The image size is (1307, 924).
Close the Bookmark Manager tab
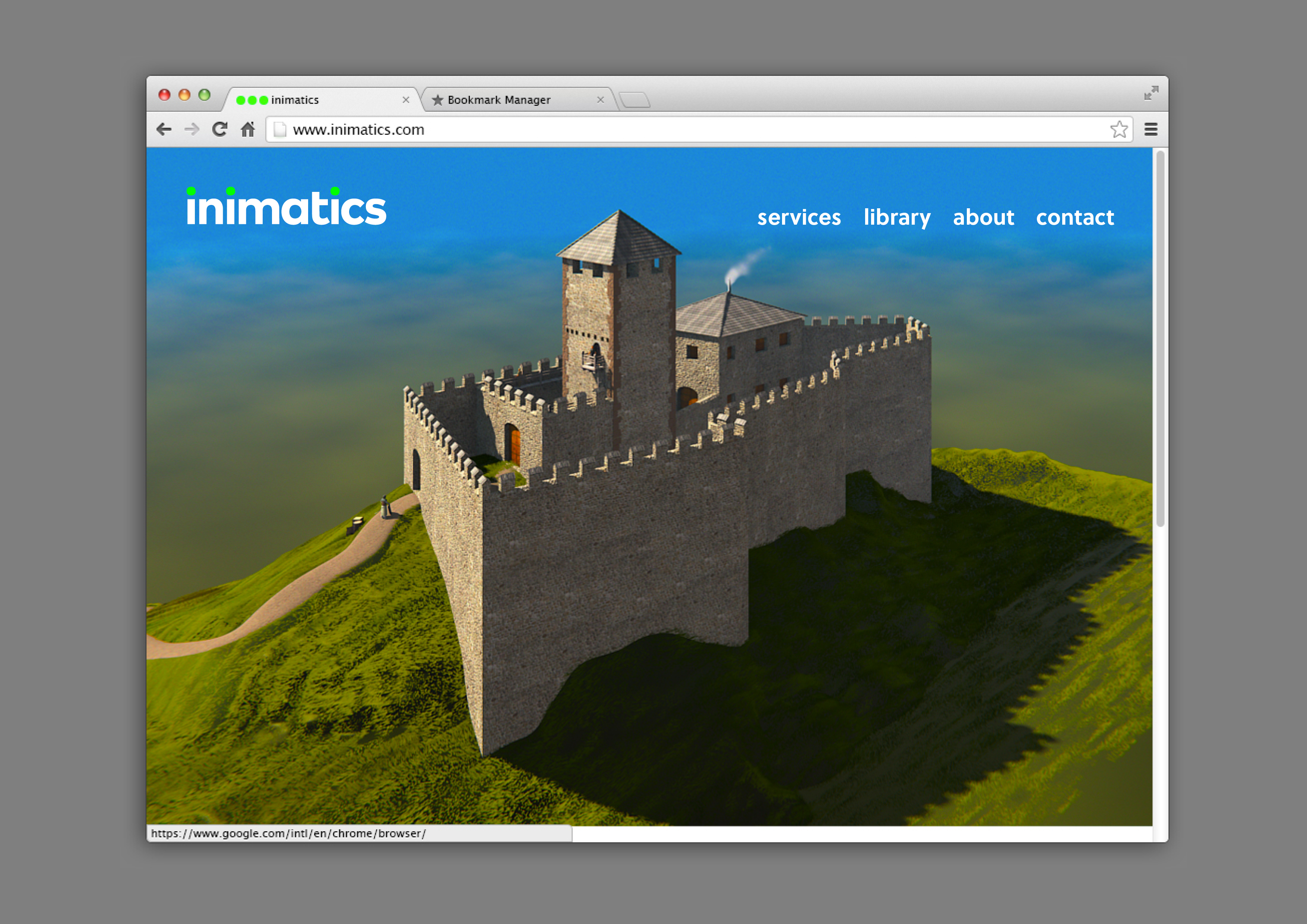pos(600,100)
